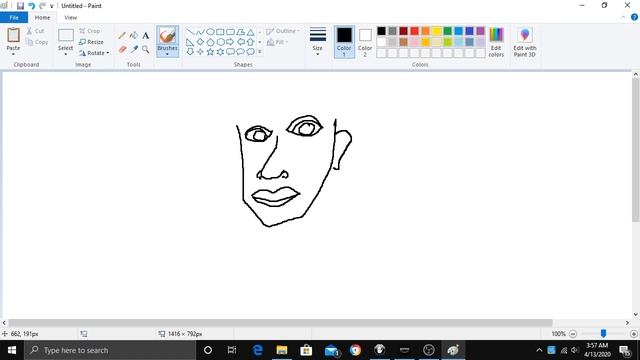Image resolution: width=640 pixels, height=360 pixels.
Task: Open Microsoft Edge from taskbar
Action: tap(258, 350)
